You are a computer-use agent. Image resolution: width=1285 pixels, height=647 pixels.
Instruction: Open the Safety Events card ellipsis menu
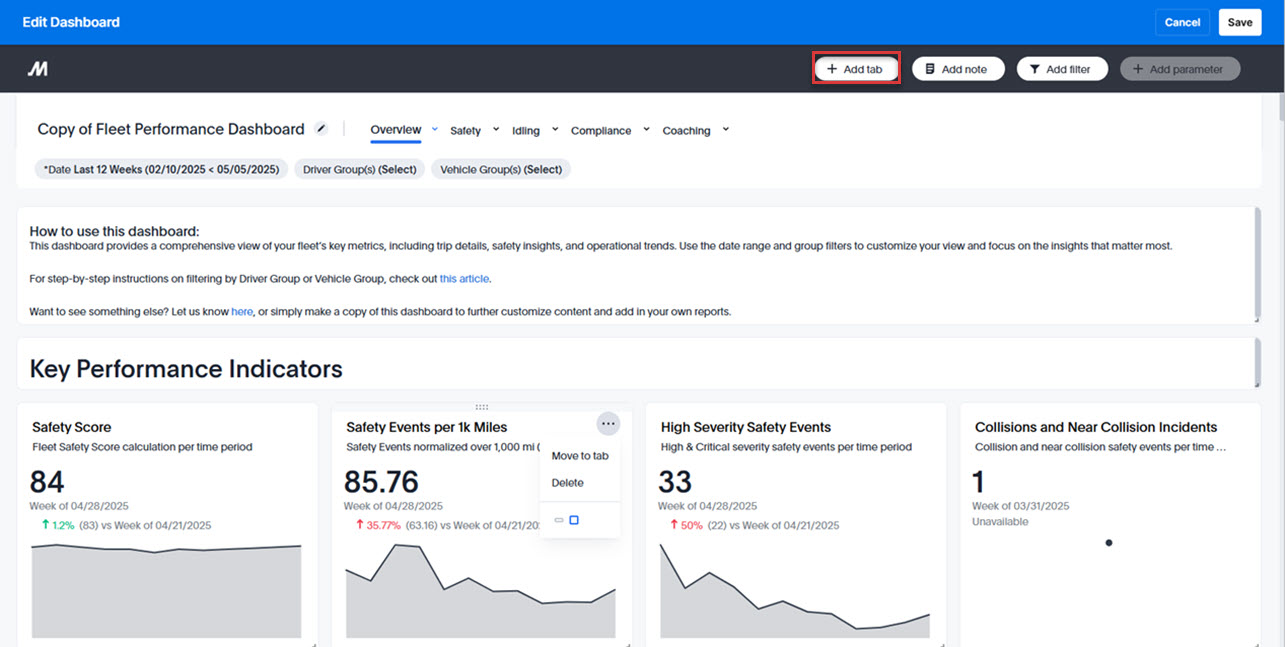coord(608,424)
